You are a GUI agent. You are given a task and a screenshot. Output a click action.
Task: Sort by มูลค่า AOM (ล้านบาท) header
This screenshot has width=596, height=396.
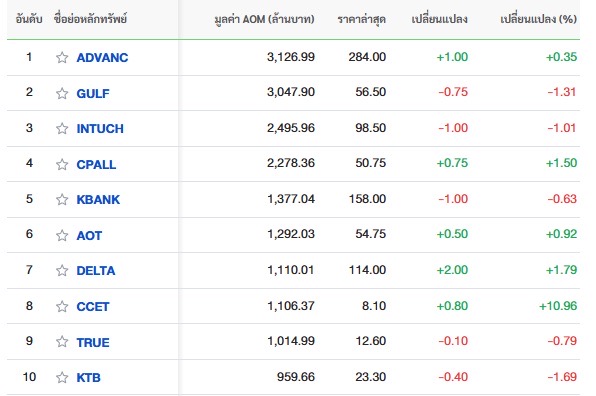pos(264,19)
